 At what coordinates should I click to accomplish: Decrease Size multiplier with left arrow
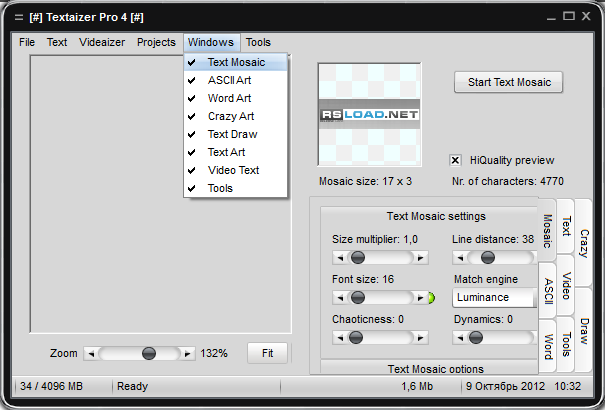tap(340, 258)
